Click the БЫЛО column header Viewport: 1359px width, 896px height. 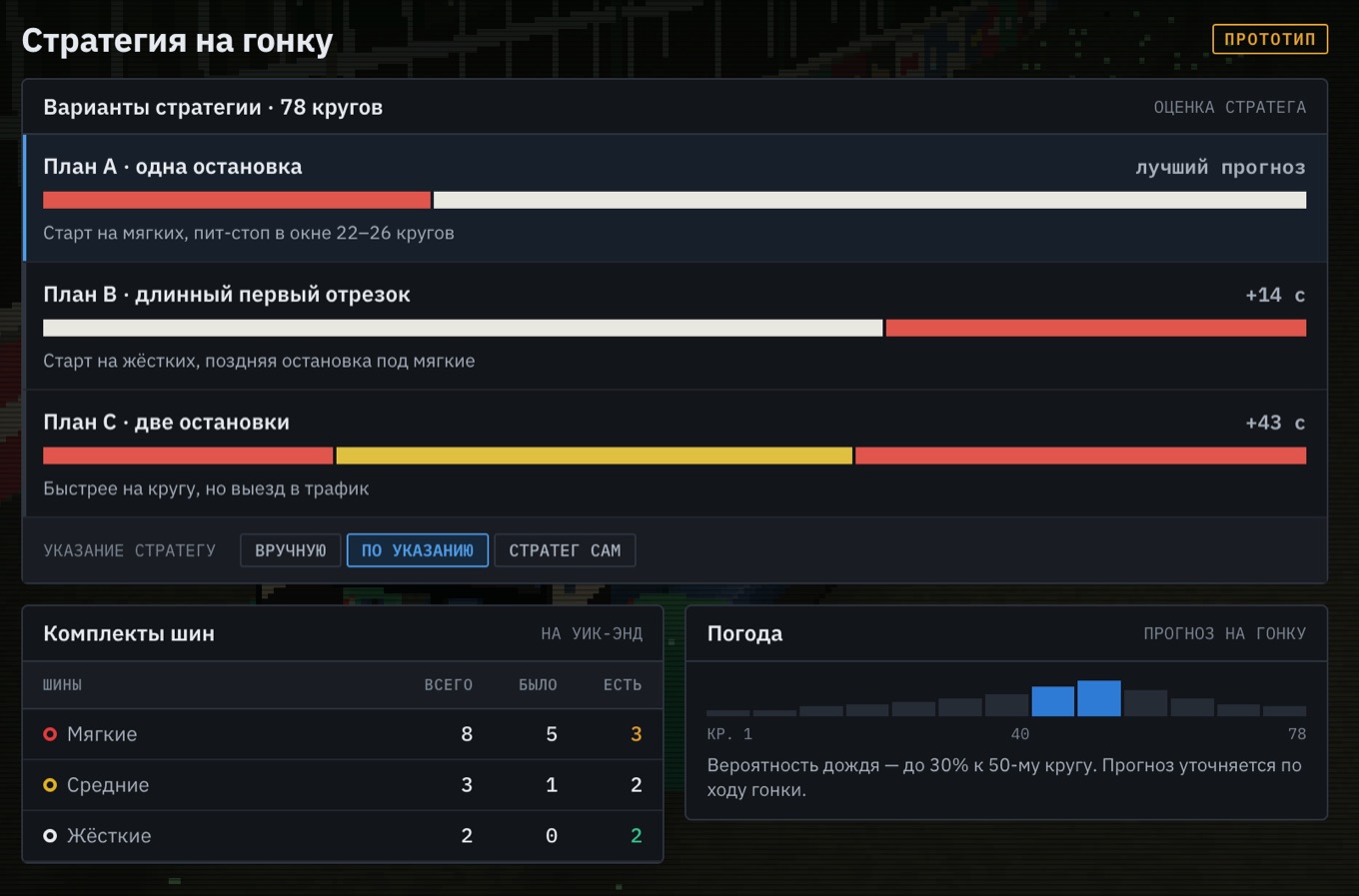pos(538,685)
